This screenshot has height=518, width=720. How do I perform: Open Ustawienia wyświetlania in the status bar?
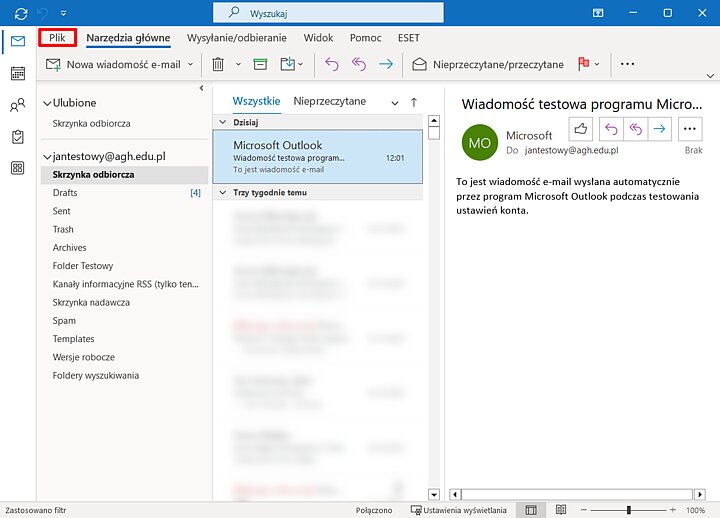(x=459, y=510)
